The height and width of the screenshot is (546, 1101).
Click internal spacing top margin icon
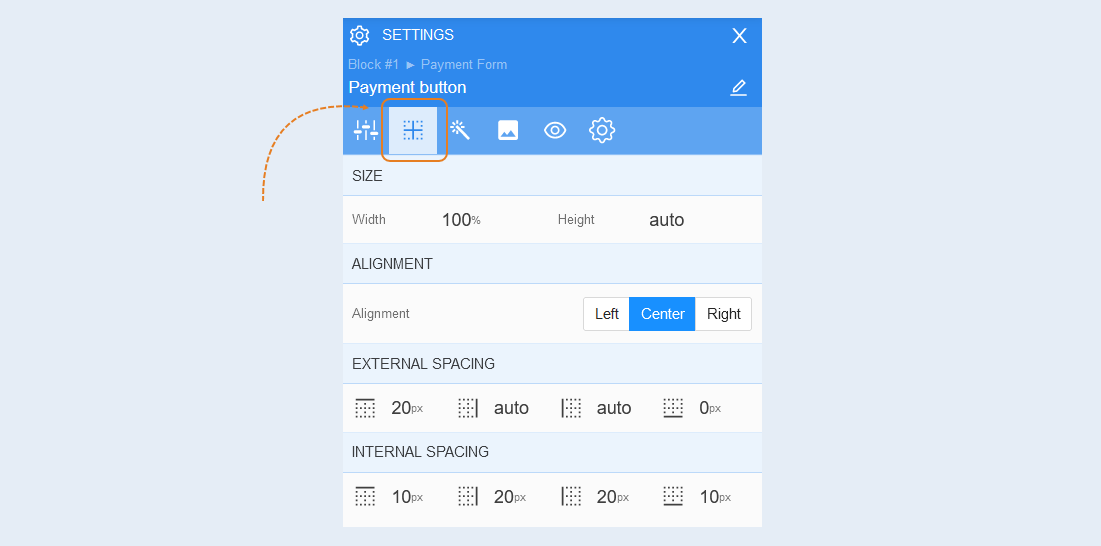pos(365,497)
